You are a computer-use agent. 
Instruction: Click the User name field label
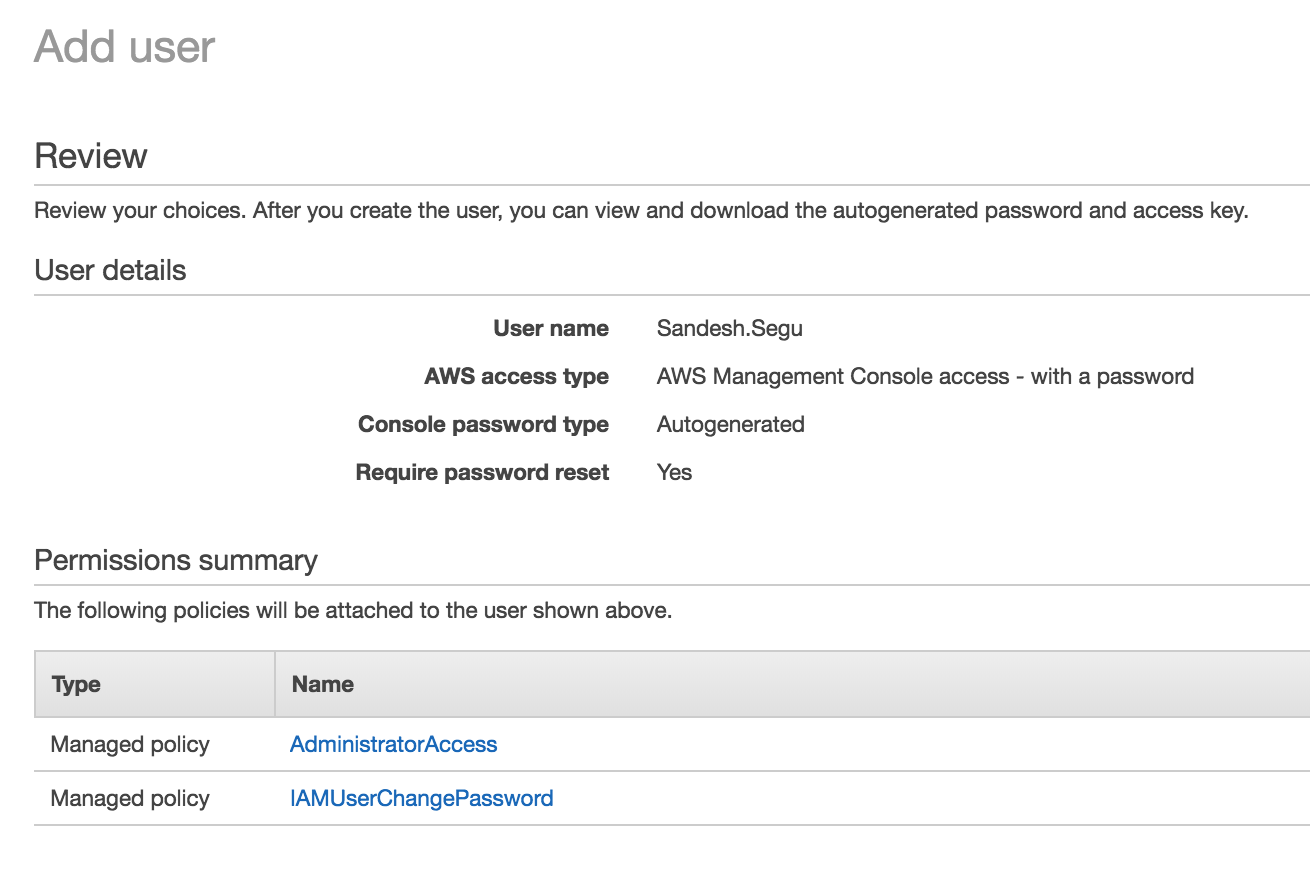[551, 328]
